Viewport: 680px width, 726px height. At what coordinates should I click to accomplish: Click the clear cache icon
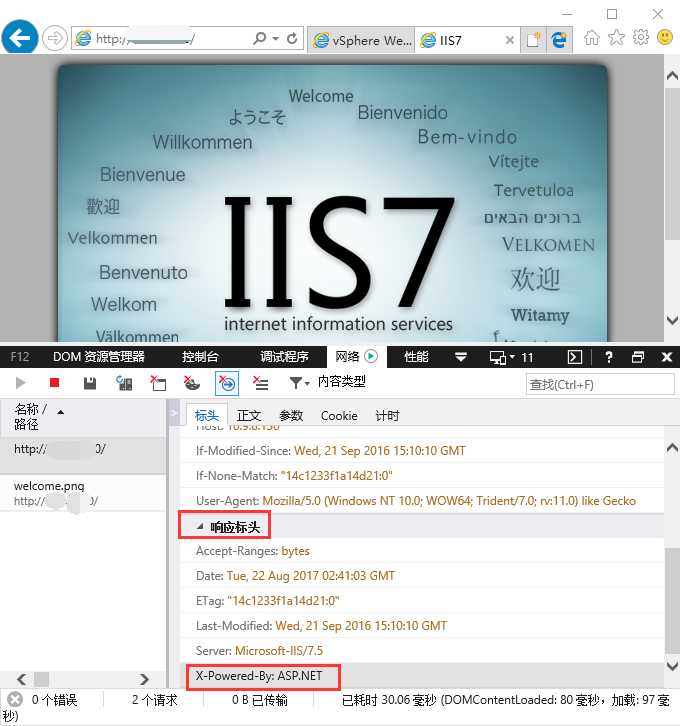pyautogui.click(x=158, y=383)
